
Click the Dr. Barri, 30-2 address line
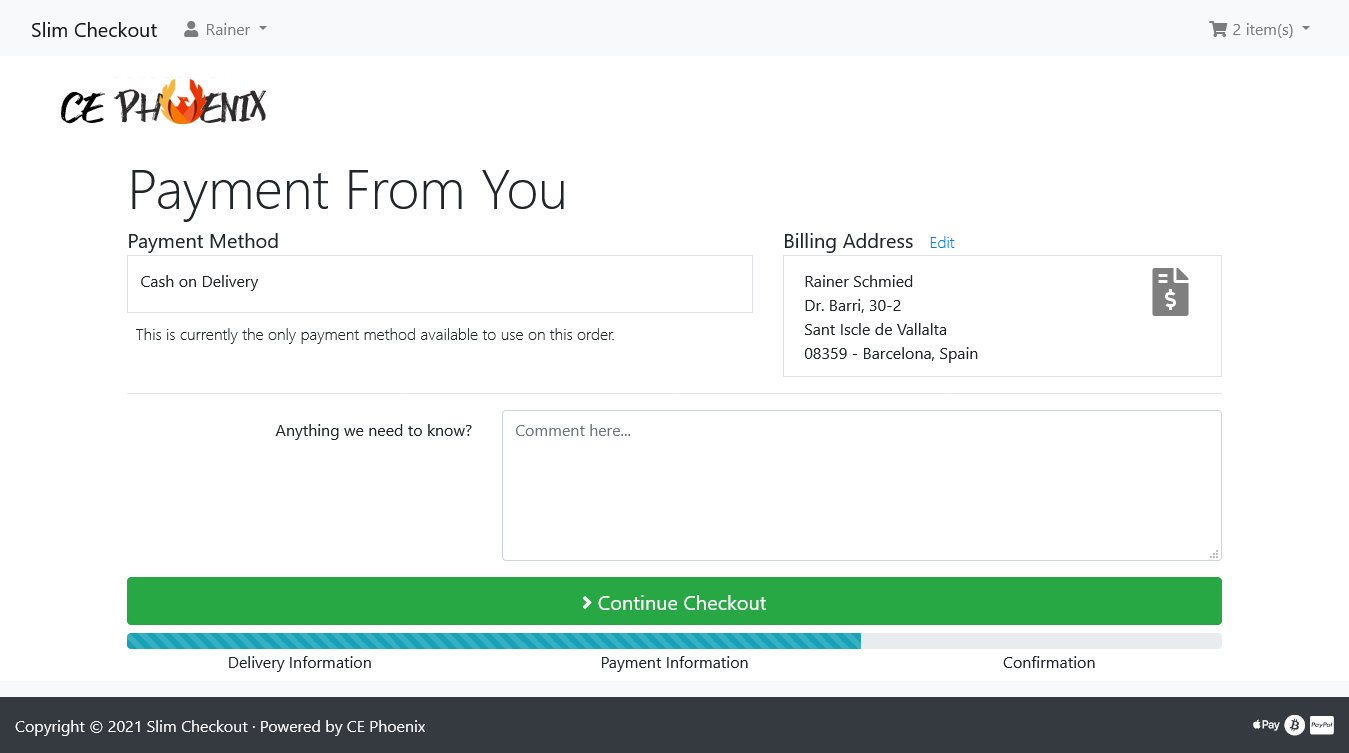pyautogui.click(x=853, y=306)
